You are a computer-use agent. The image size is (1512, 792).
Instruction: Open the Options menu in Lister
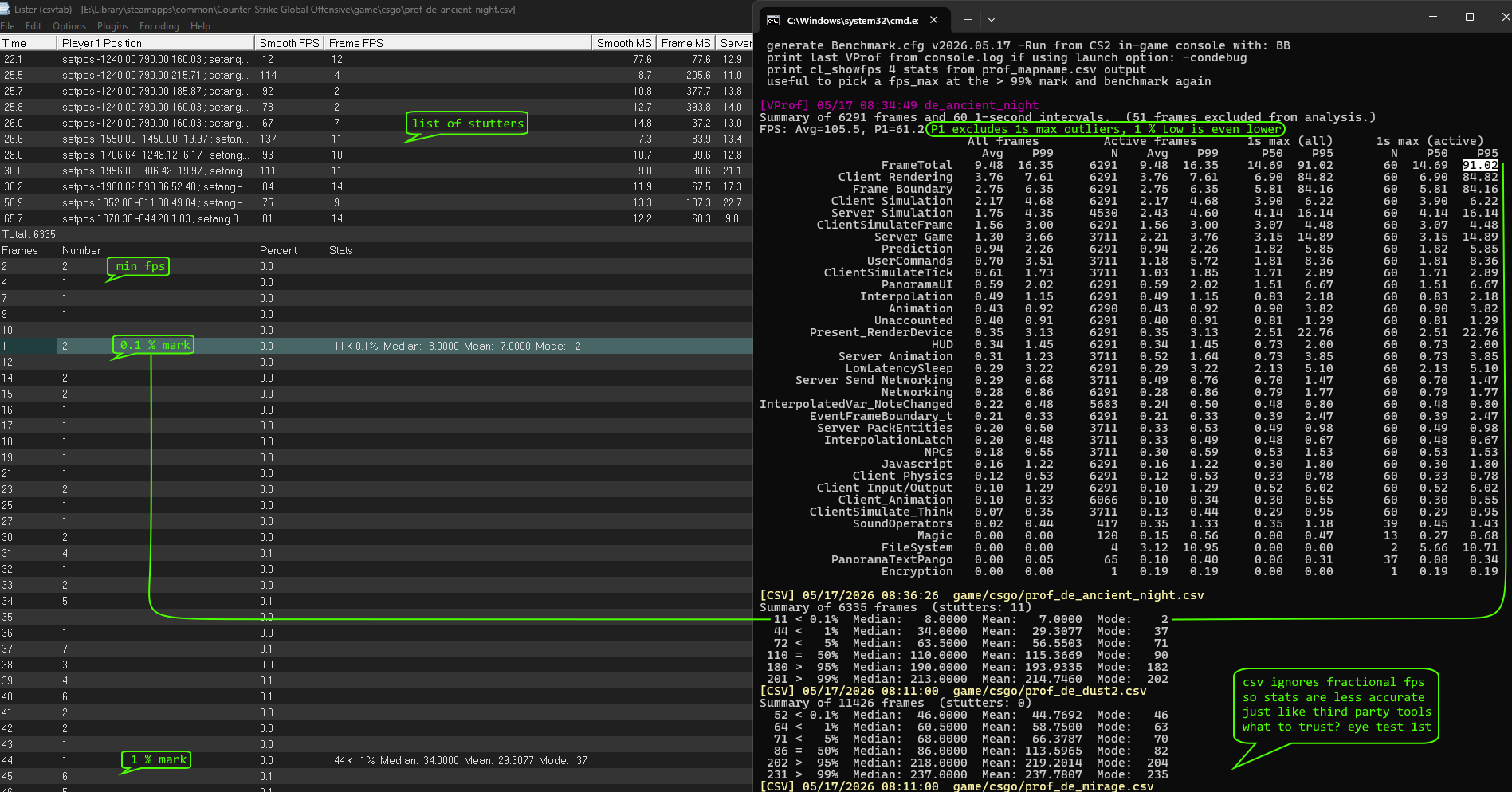tap(69, 26)
